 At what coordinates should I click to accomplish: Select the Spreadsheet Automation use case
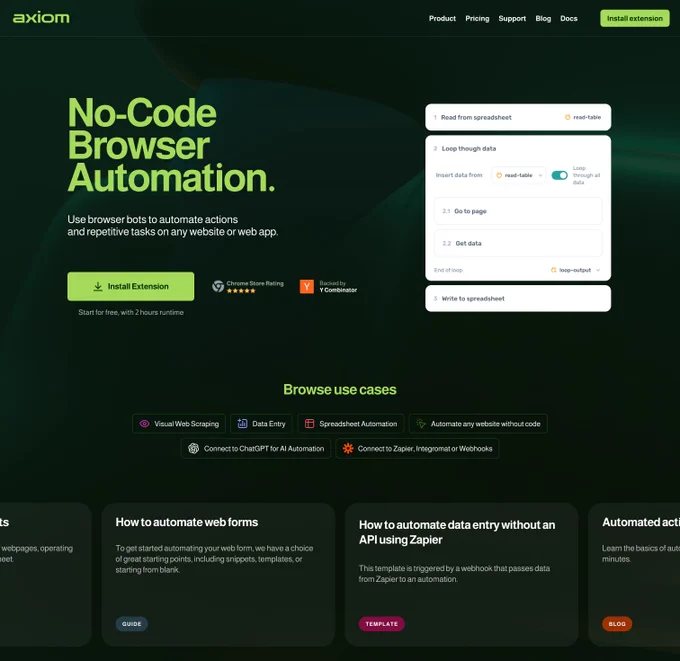coord(350,424)
